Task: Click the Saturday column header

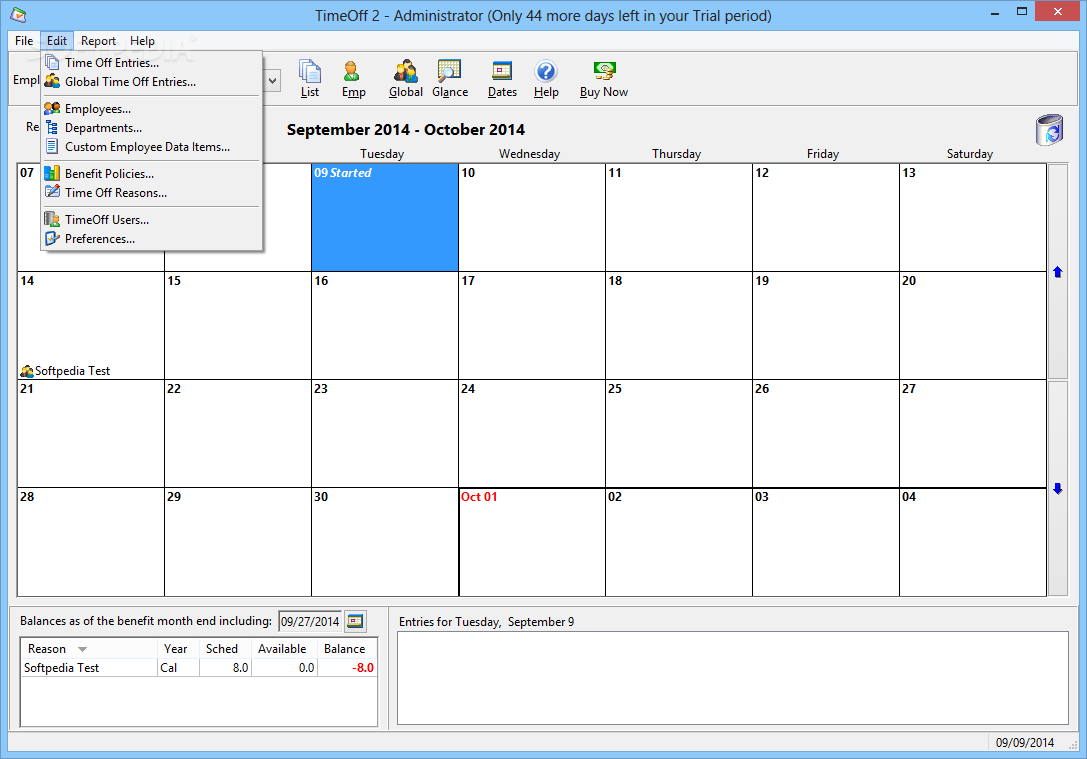Action: (x=969, y=154)
